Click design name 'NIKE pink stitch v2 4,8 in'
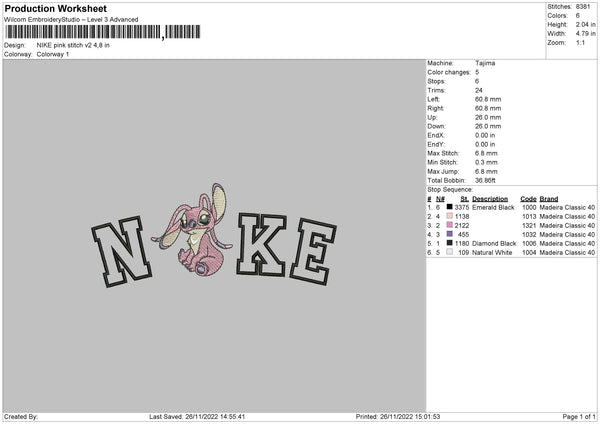The height and width of the screenshot is (424, 600). coord(73,45)
